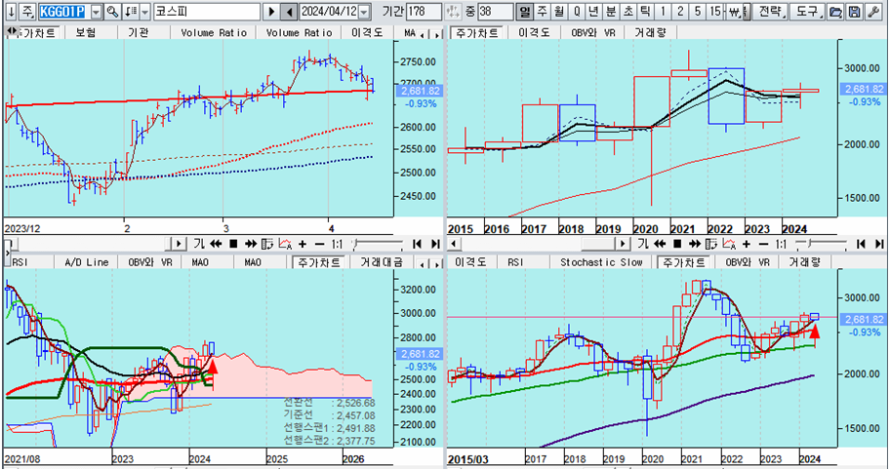Select OBV와 VR tab in top-right chart
This screenshot has height=470, width=890.
pos(593,33)
